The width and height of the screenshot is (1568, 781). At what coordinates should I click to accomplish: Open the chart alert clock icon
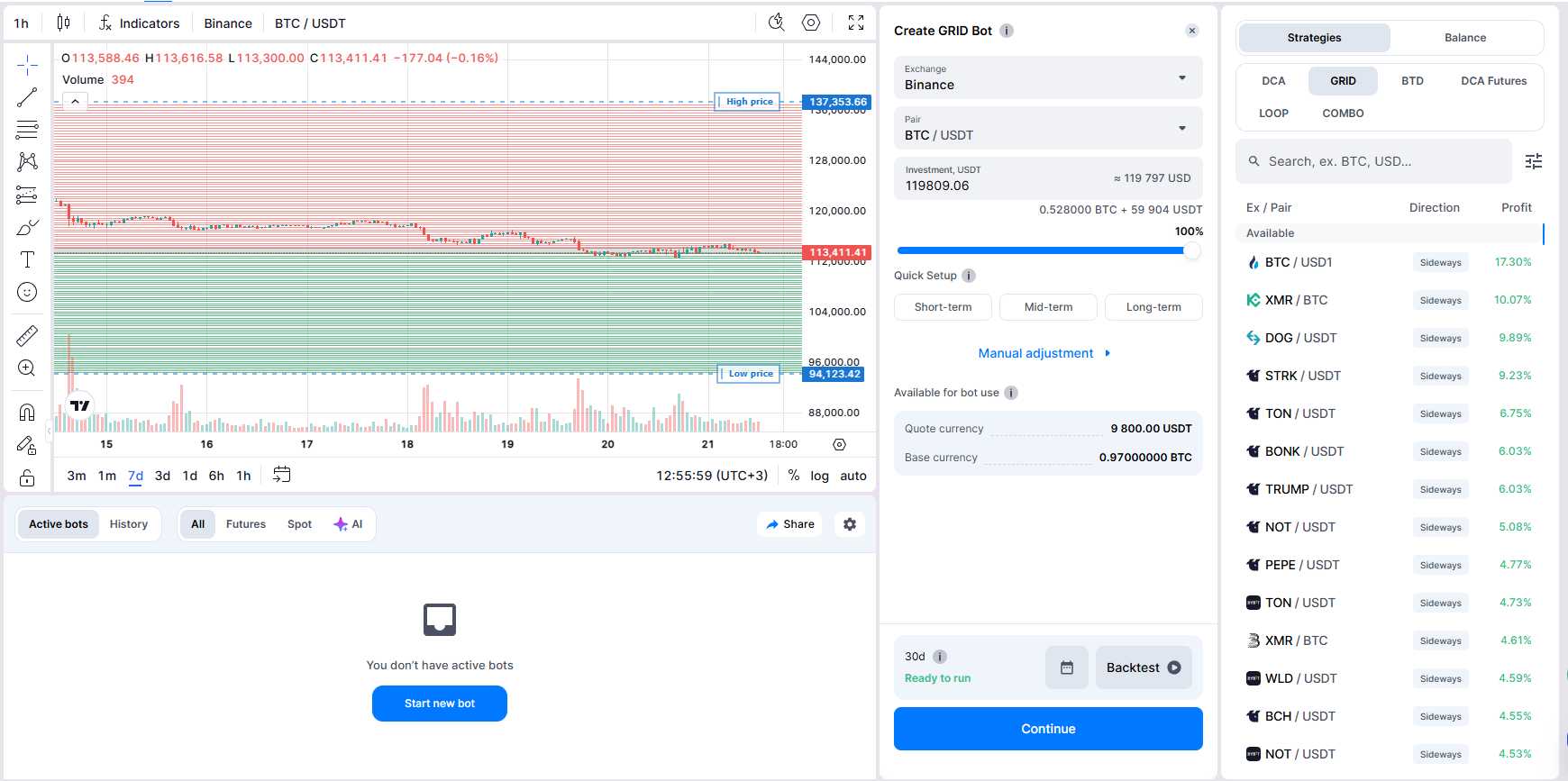coord(776,23)
